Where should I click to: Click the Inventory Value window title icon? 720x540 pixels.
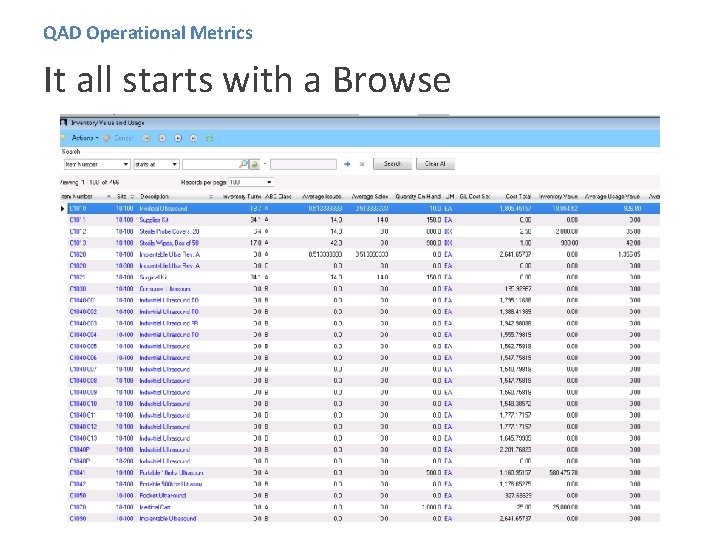64,123
